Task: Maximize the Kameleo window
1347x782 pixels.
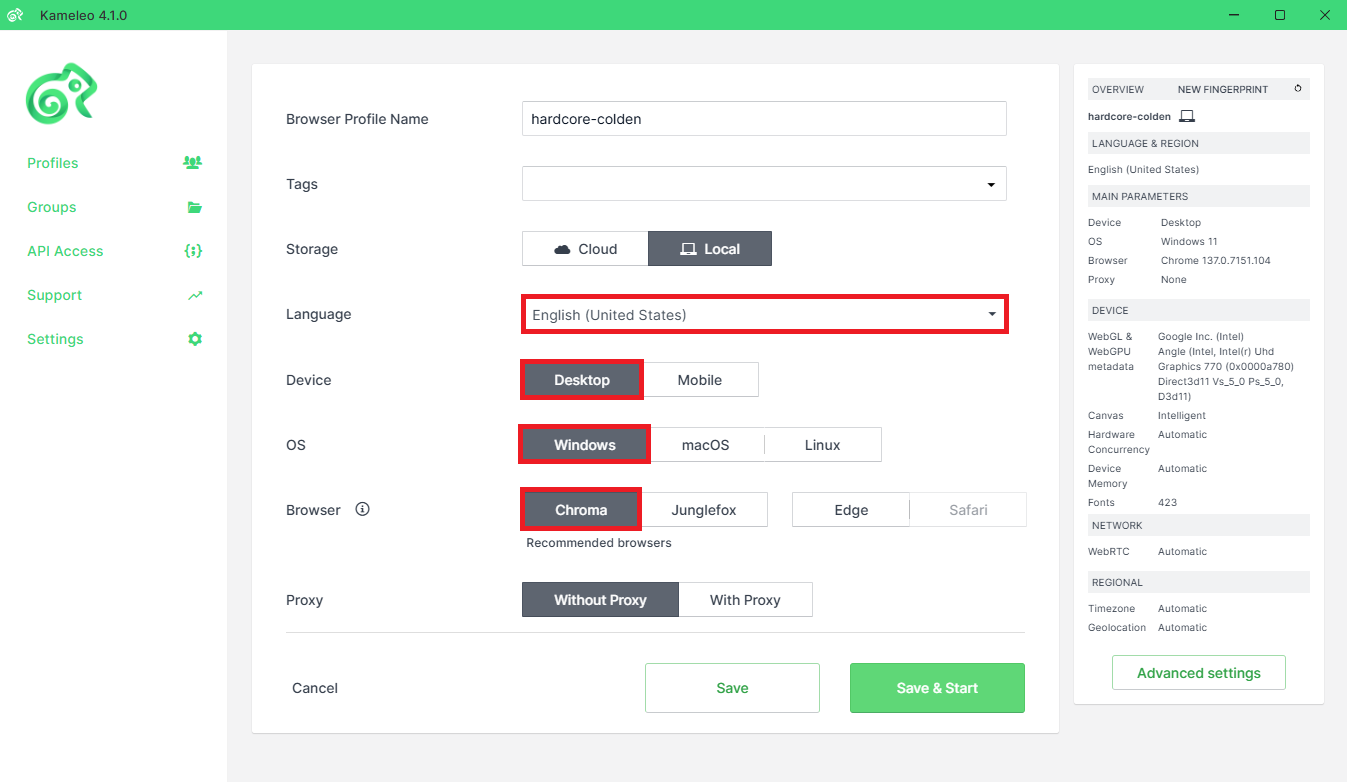Action: click(x=1280, y=15)
